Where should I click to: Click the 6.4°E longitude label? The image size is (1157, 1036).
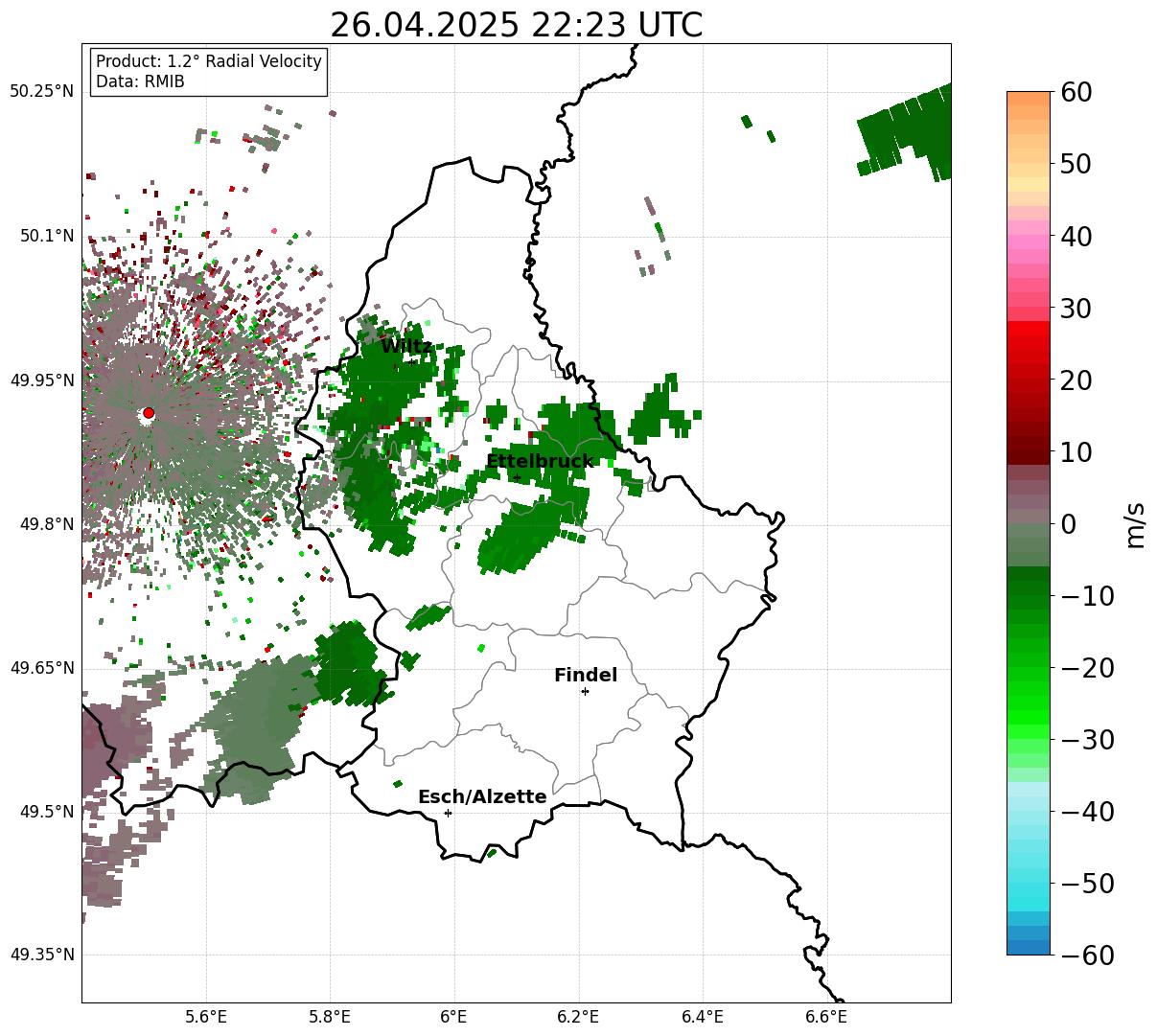click(x=703, y=1018)
